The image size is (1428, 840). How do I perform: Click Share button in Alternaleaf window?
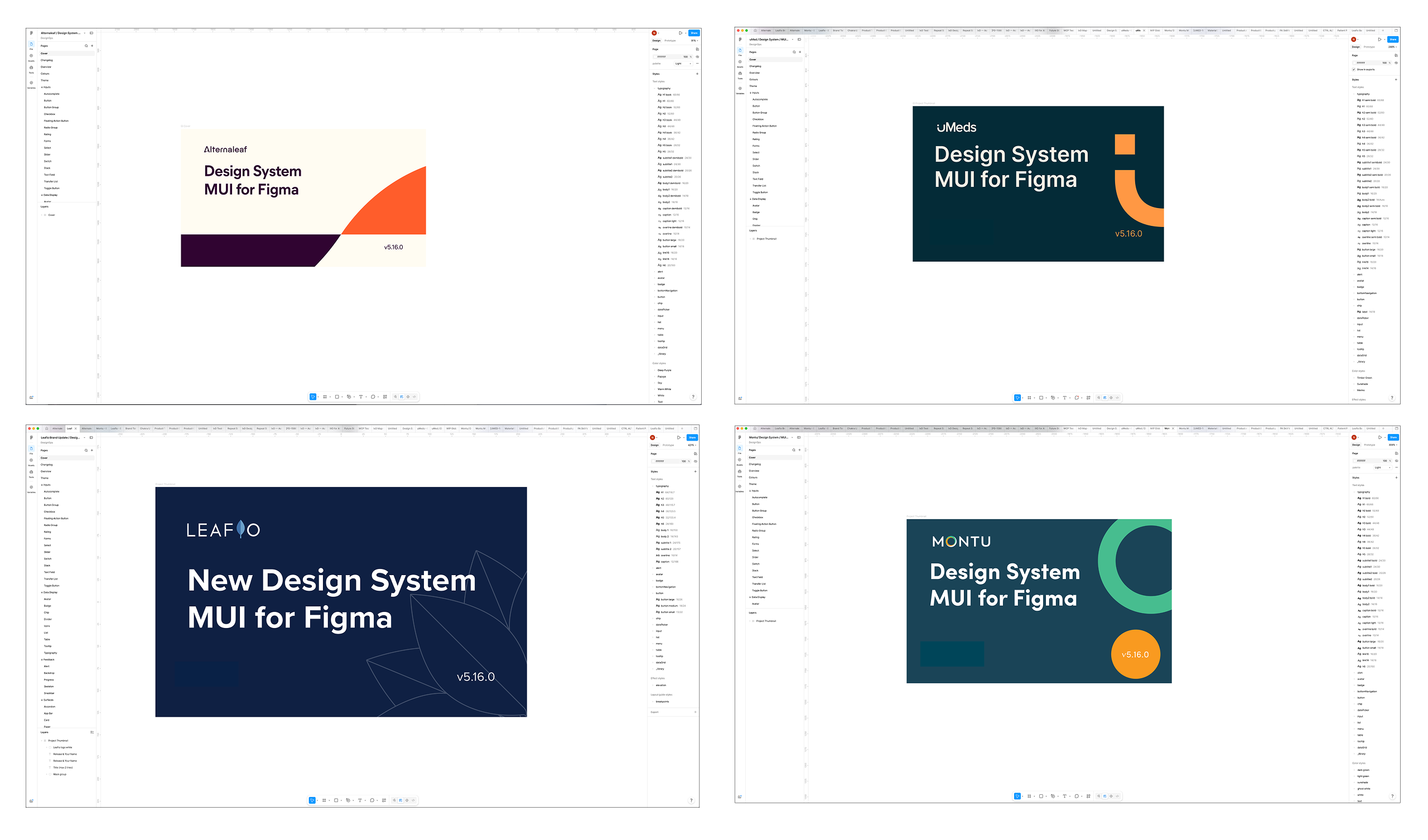tap(694, 33)
